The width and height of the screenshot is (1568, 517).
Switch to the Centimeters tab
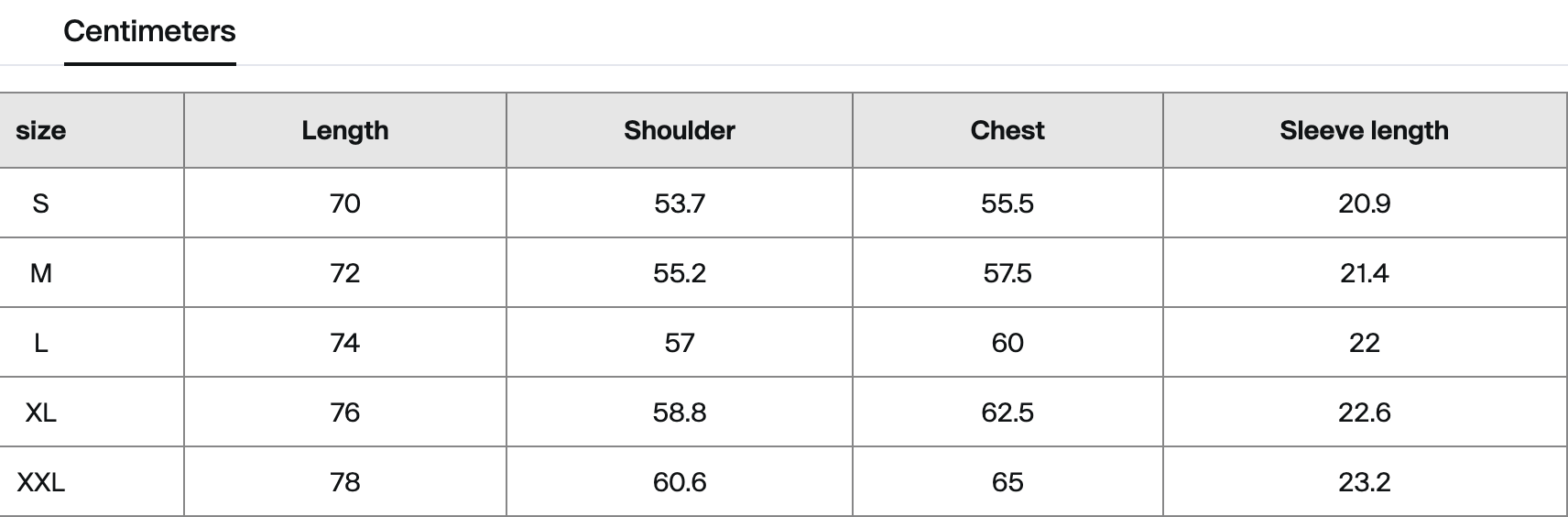coord(149,32)
